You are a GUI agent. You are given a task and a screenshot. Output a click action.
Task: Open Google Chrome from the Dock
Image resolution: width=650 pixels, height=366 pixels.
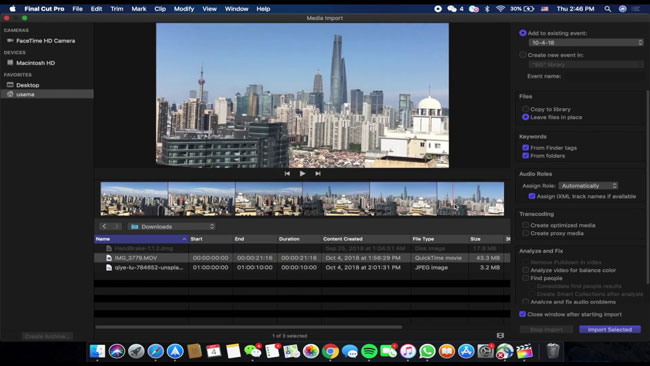coord(330,351)
